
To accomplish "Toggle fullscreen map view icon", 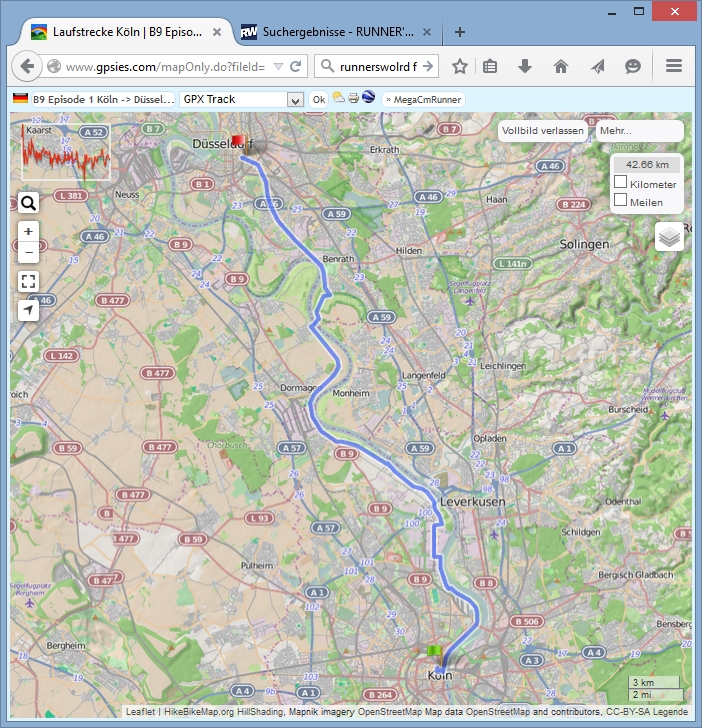I will coord(28,281).
